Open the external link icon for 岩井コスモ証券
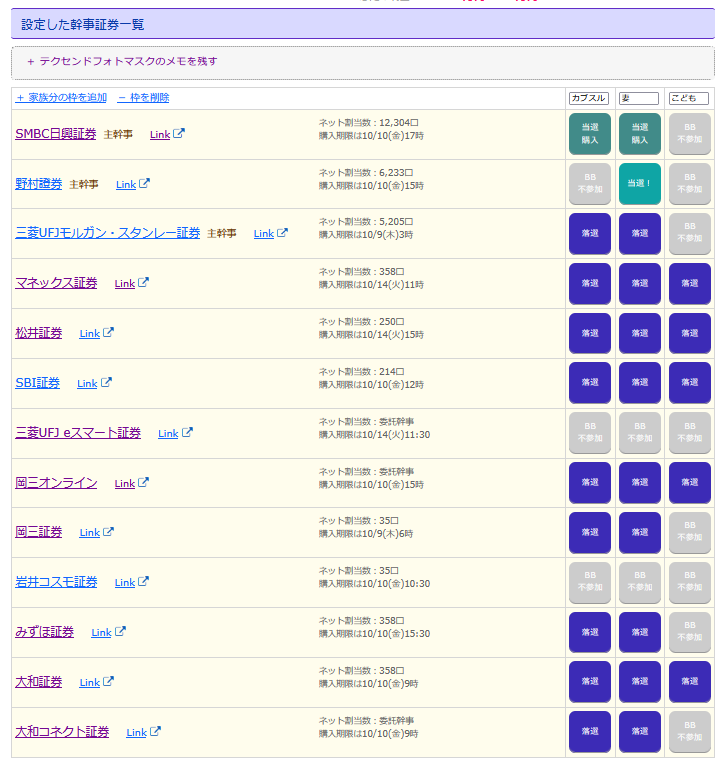The height and width of the screenshot is (759, 724). (x=143, y=581)
